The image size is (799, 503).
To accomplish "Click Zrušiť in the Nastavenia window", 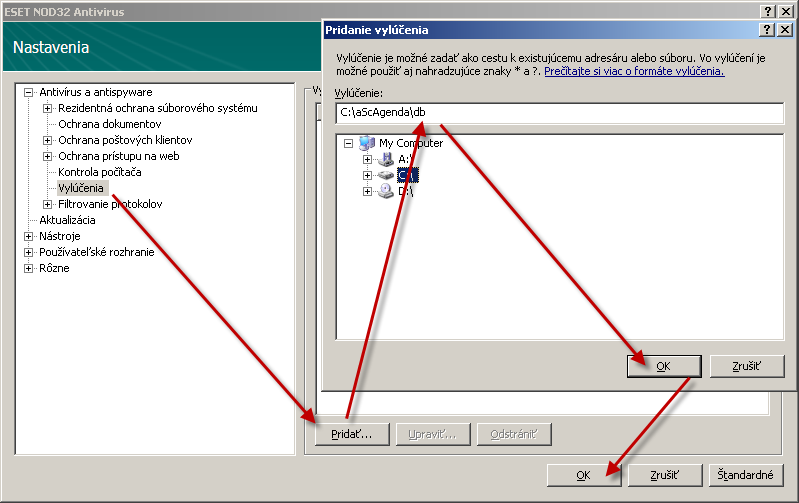I will click(664, 475).
